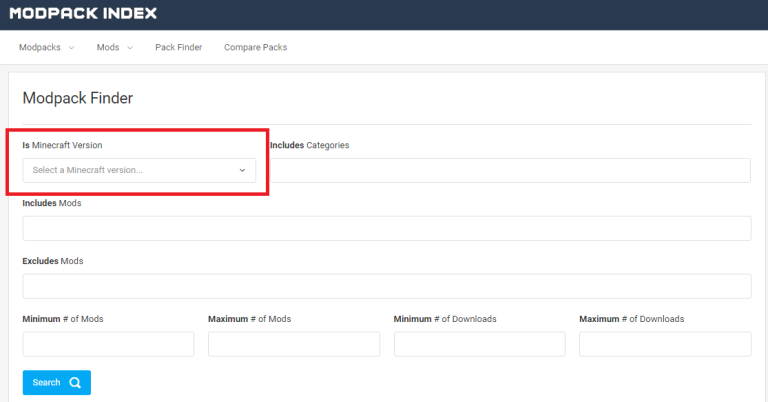This screenshot has width=768, height=402.
Task: Focus the Excludes Mods field
Action: tap(387, 286)
